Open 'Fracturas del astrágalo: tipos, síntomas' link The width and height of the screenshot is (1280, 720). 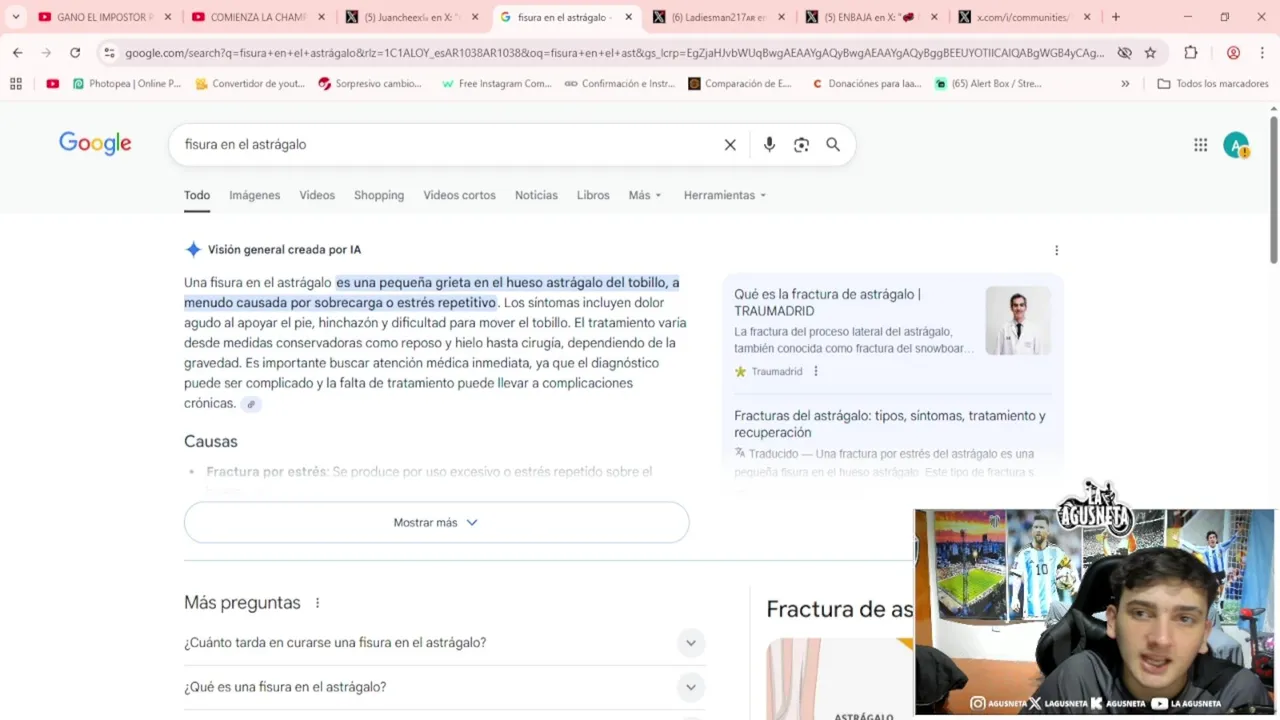coord(890,424)
